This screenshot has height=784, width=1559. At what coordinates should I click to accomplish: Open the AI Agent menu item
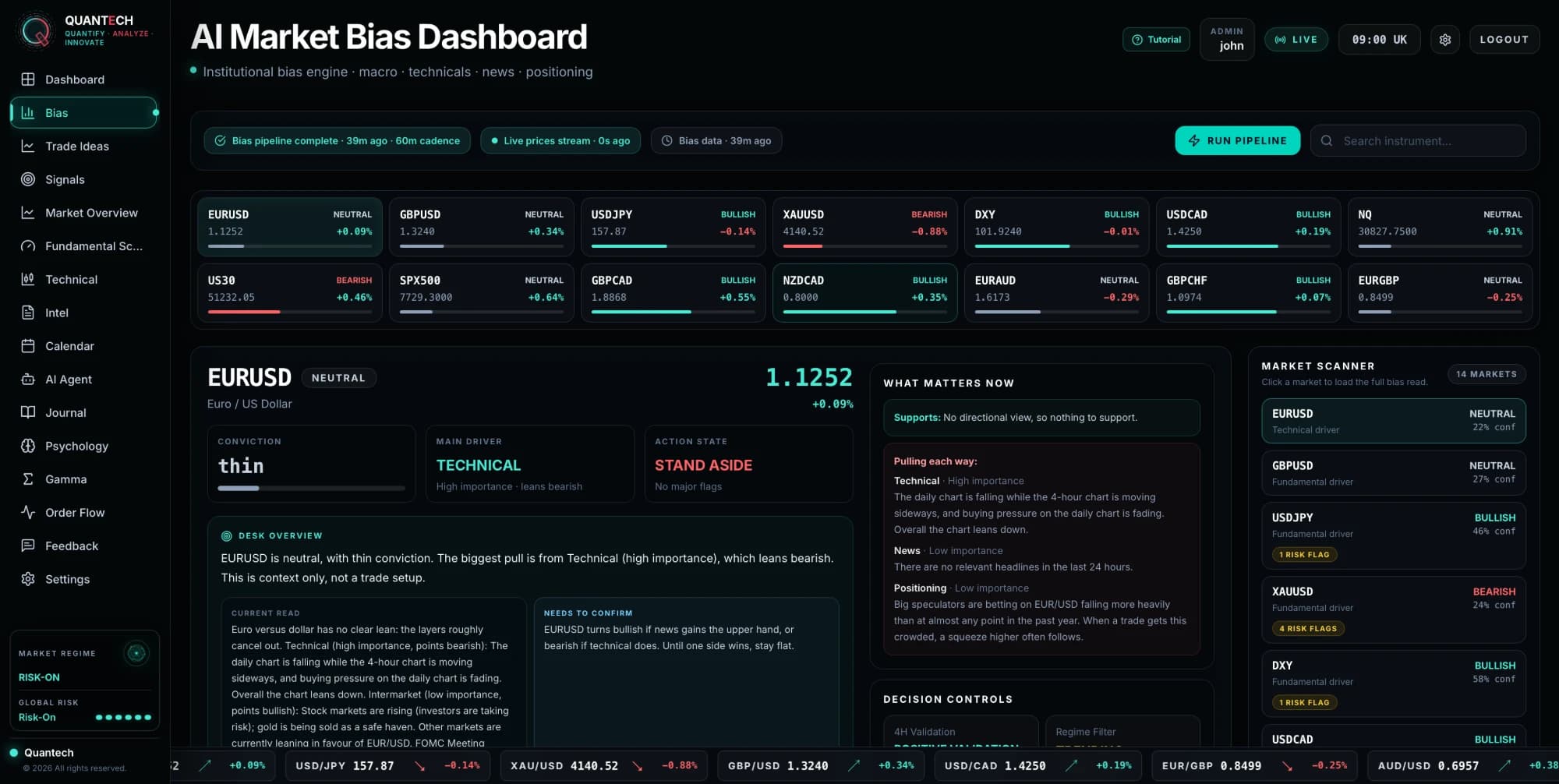[x=83, y=380]
